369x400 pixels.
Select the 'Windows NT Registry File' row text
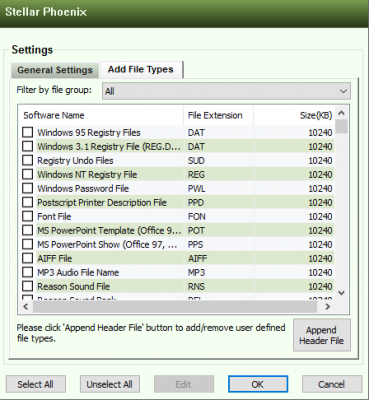pyautogui.click(x=87, y=175)
